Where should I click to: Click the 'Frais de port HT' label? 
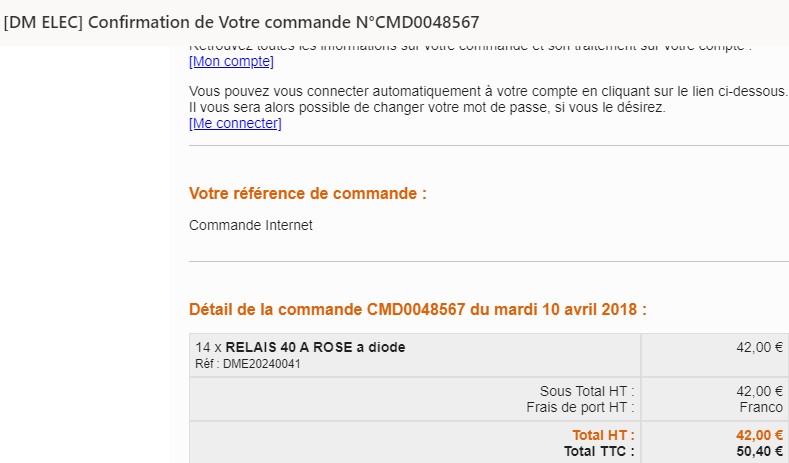click(580, 407)
